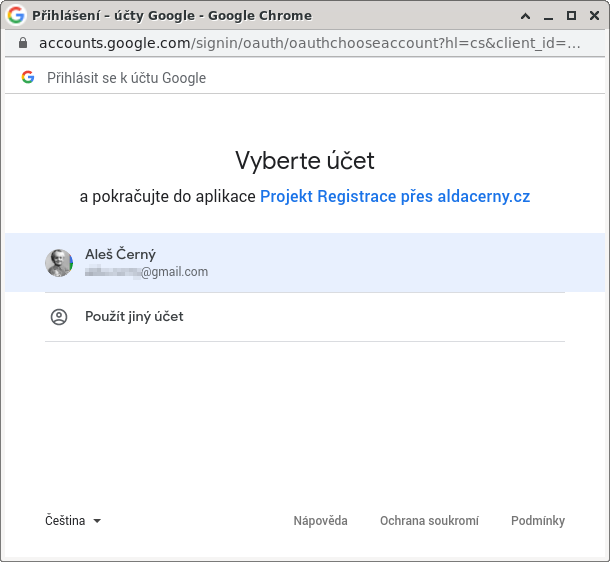The width and height of the screenshot is (610, 562).
Task: Open Projekt Registrace přes aldacerny.cz link
Action: coord(395,196)
